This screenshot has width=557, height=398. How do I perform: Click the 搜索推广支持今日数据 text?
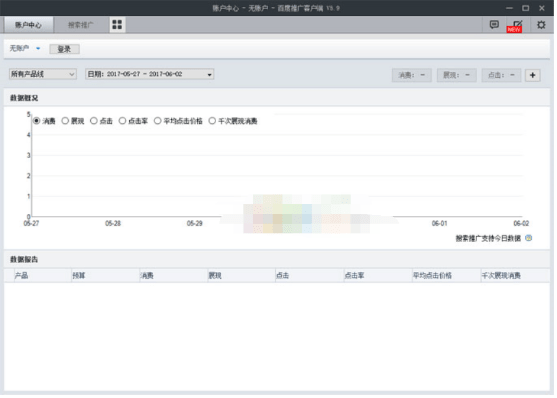488,238
